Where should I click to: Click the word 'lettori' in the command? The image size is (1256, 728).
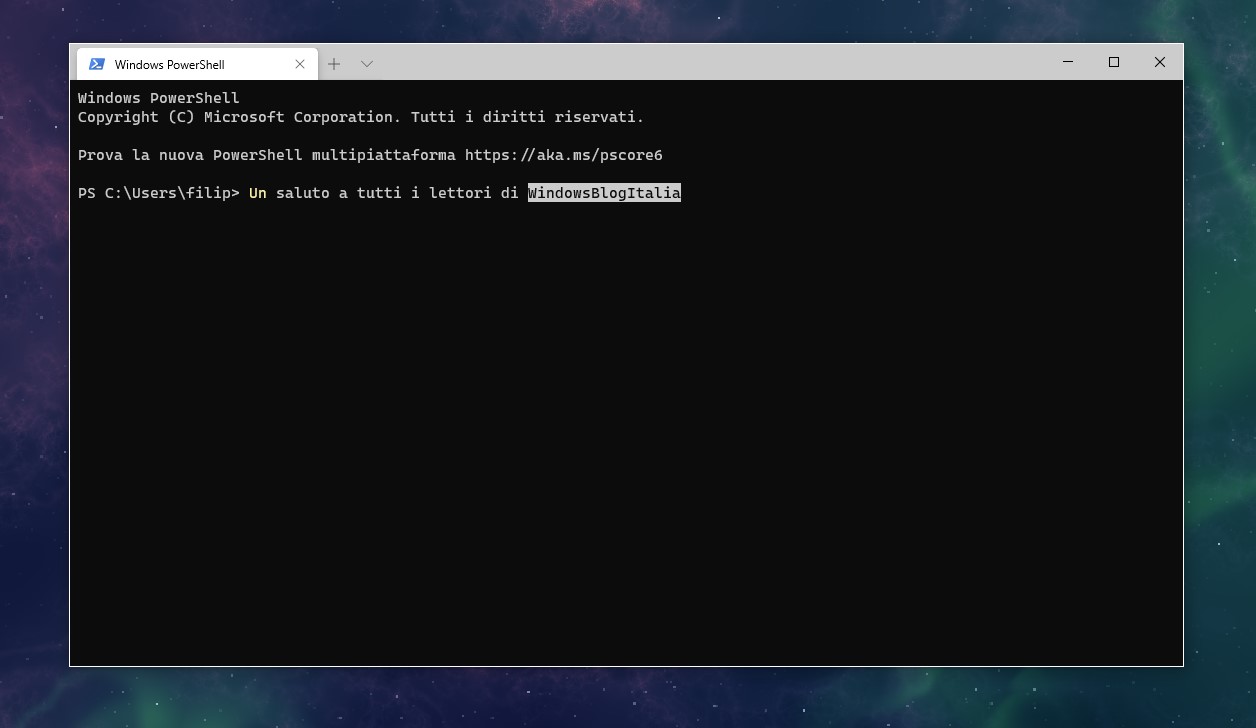pos(460,193)
